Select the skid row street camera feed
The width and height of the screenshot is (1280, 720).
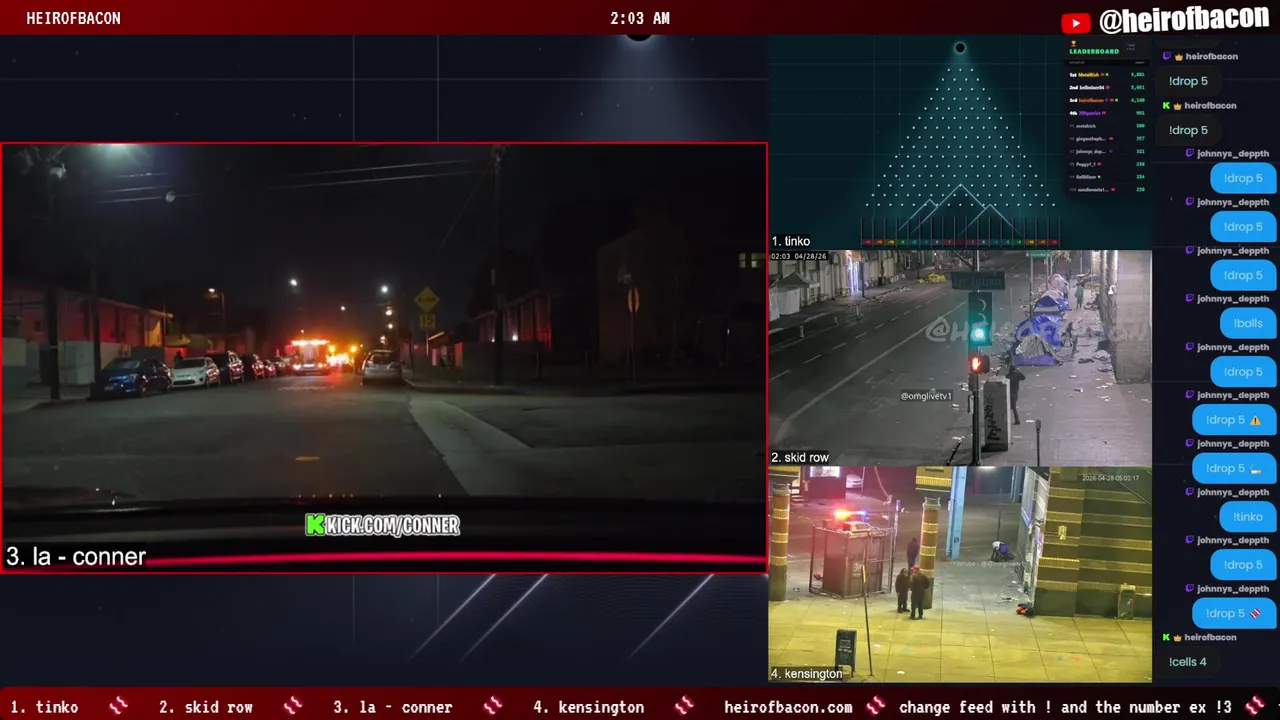pyautogui.click(x=960, y=358)
